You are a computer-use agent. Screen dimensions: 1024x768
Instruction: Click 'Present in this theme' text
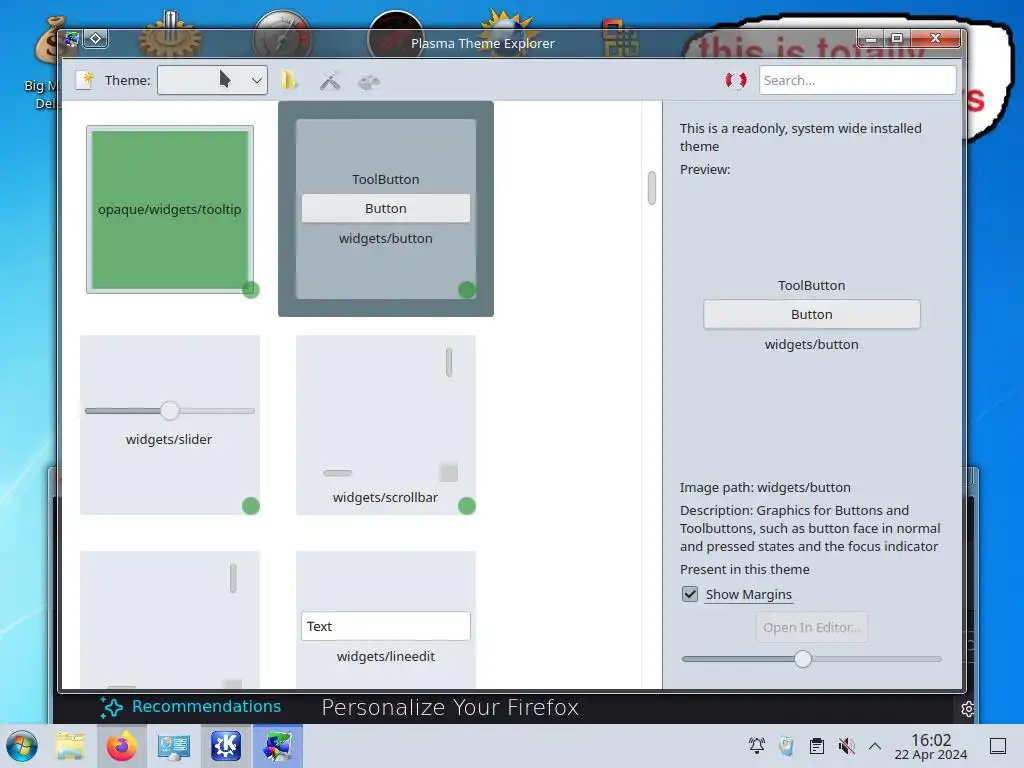tap(744, 569)
